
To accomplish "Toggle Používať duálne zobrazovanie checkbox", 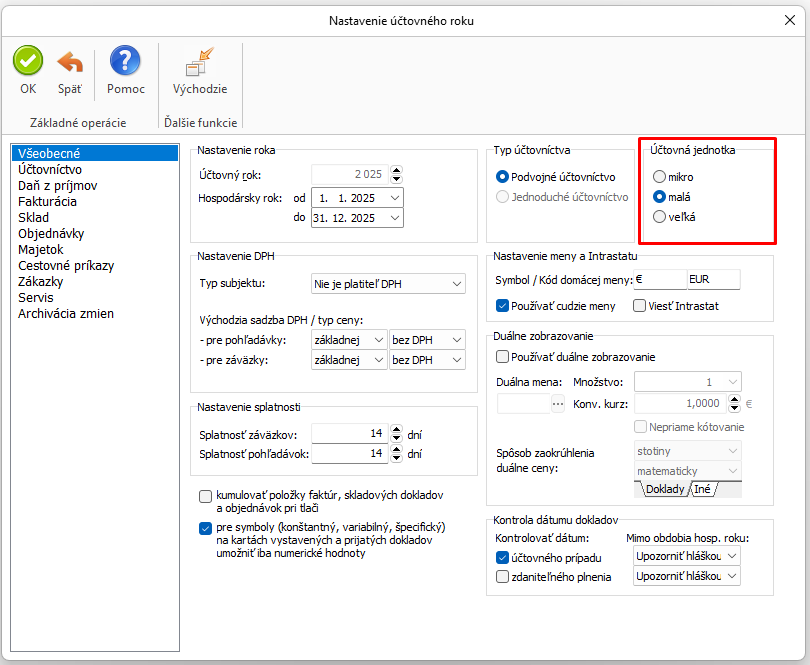I will (x=503, y=357).
